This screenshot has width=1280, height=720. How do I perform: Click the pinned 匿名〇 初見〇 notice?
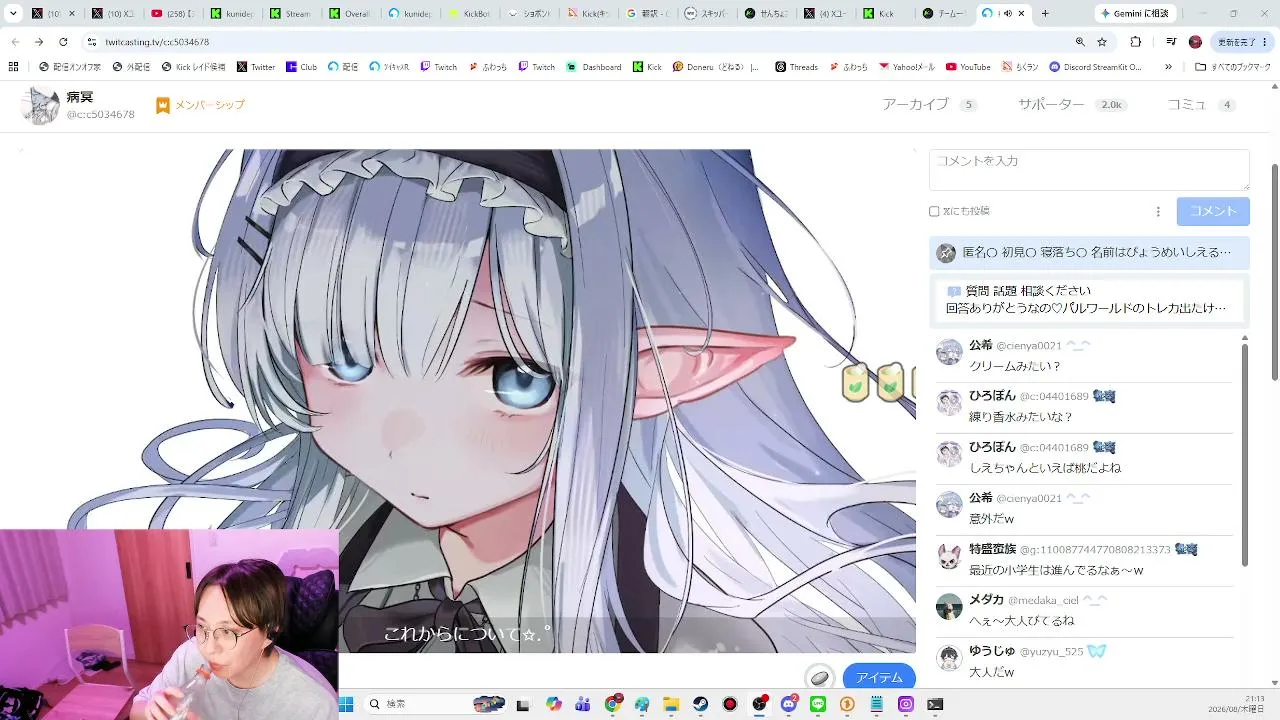point(1089,253)
